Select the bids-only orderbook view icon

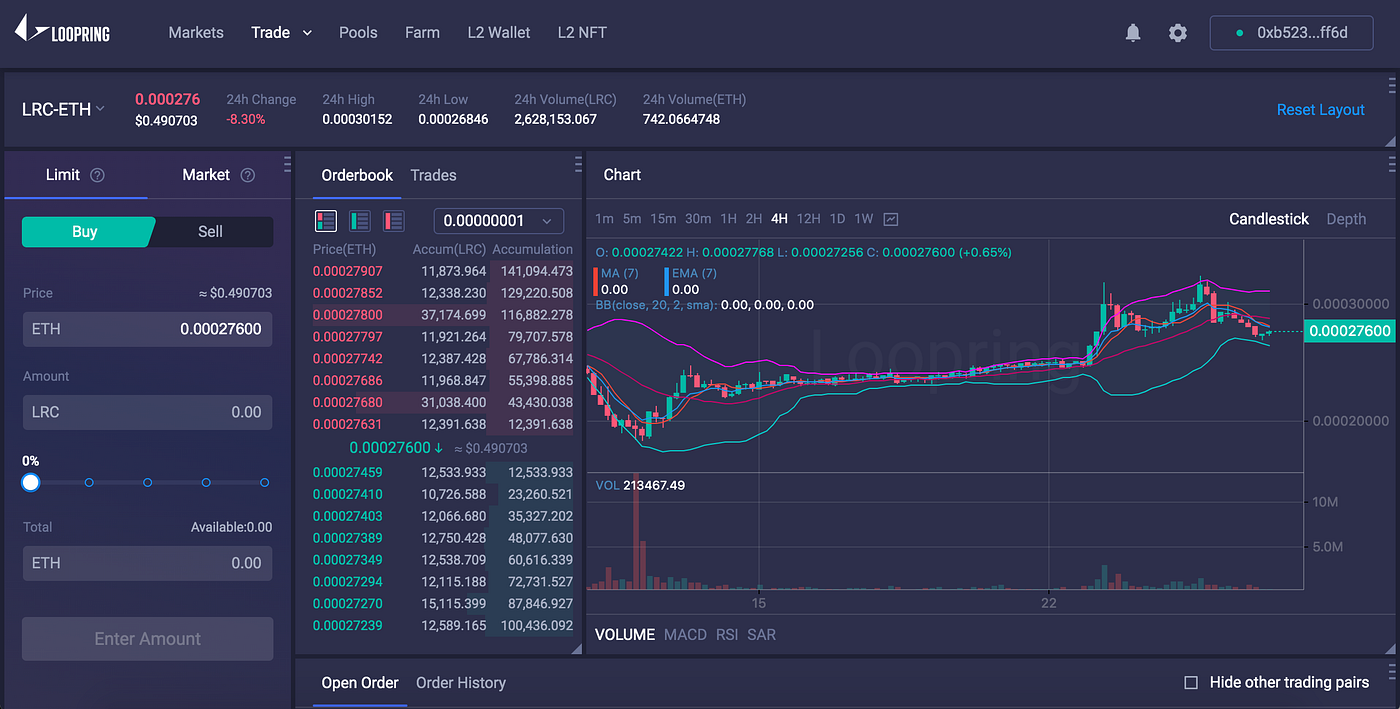(x=360, y=220)
